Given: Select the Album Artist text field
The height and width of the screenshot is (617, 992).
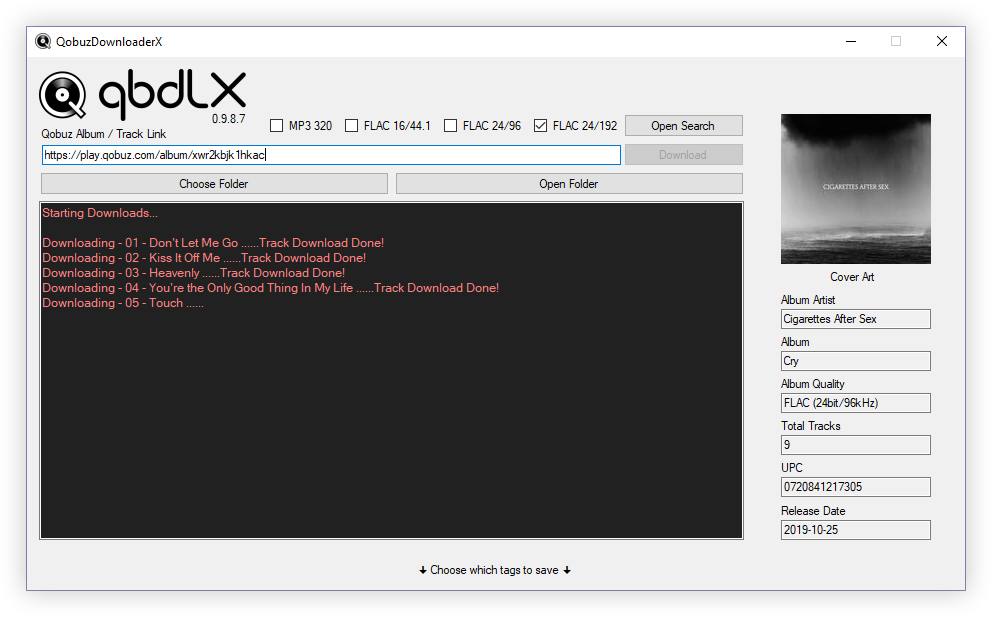Looking at the screenshot, I should (x=855, y=319).
